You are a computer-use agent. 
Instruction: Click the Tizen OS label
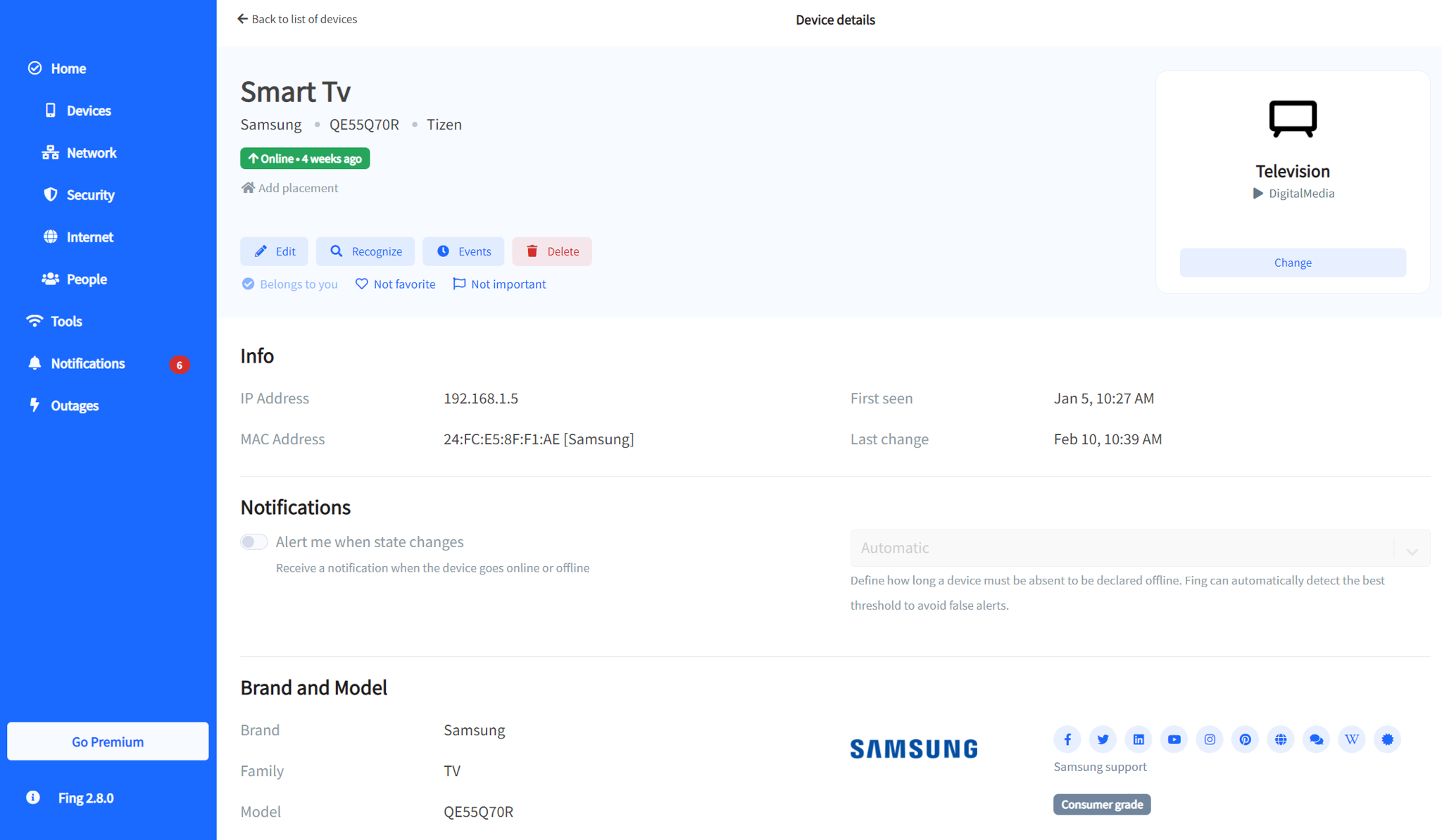[444, 125]
